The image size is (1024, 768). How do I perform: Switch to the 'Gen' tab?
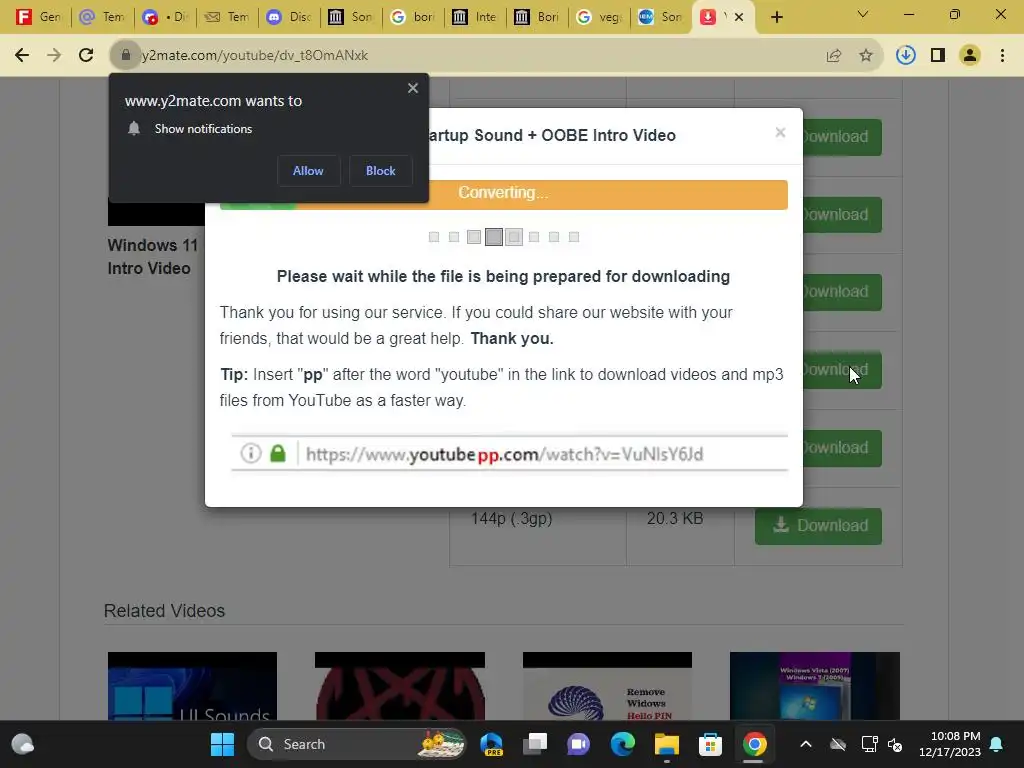point(38,17)
